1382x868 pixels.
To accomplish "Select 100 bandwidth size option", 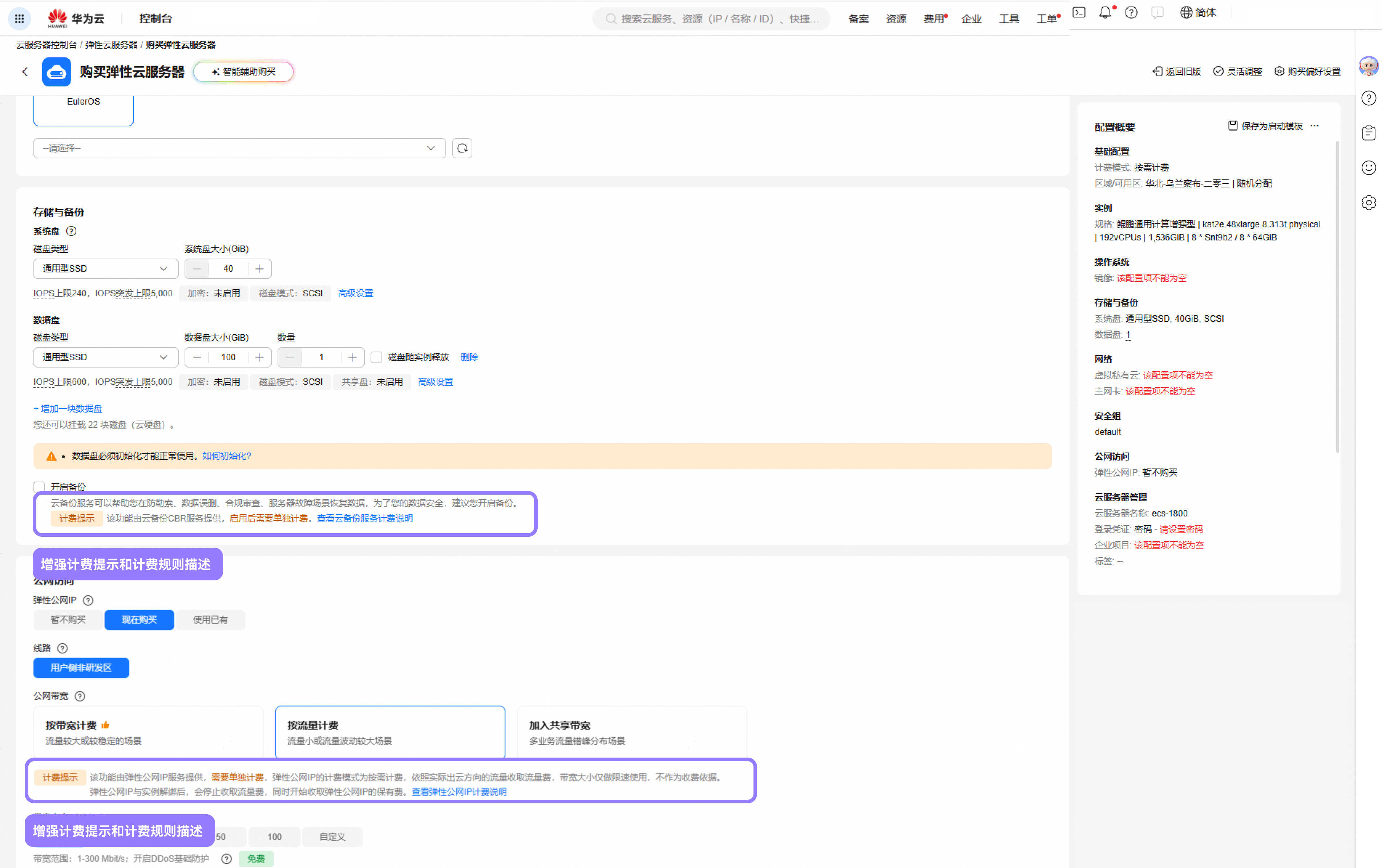I will tap(274, 837).
